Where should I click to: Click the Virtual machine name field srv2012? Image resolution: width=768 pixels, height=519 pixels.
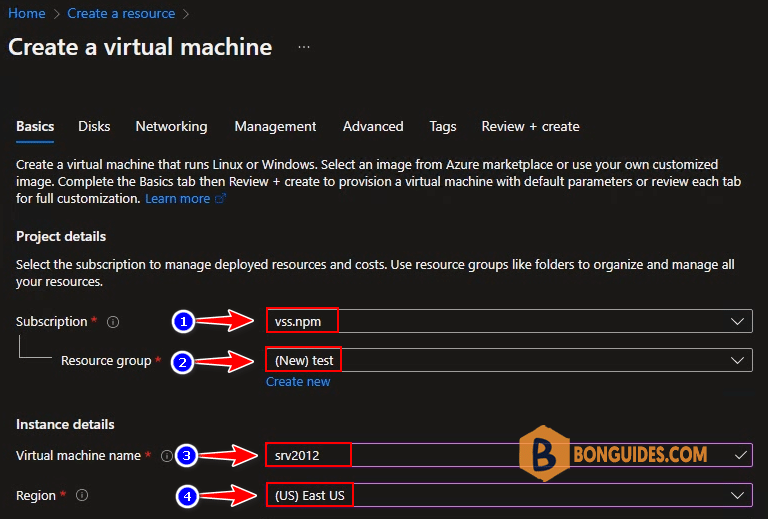[x=509, y=455]
